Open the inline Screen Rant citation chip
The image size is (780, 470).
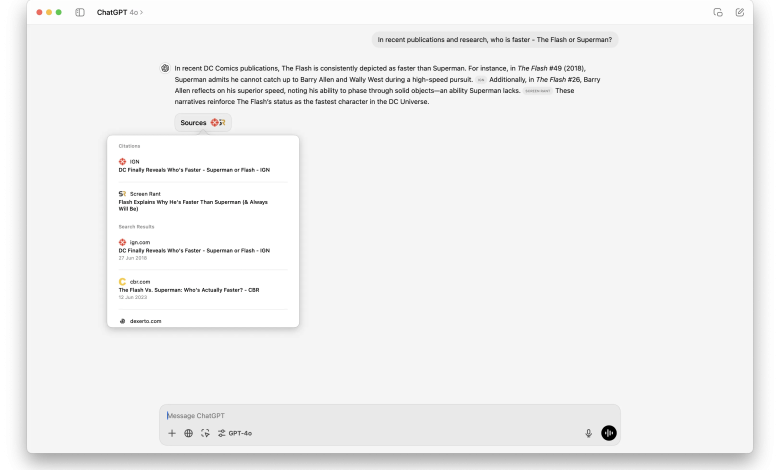[x=538, y=91]
